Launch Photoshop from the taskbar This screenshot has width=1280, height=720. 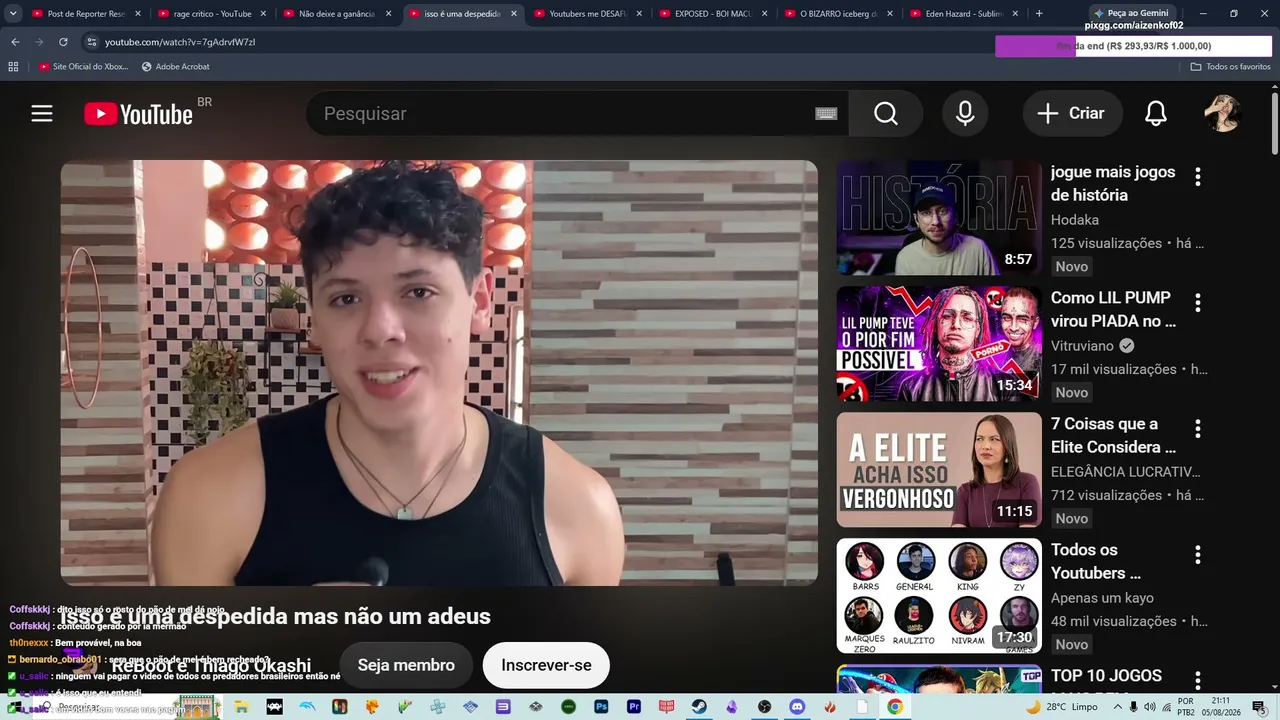tap(601, 707)
